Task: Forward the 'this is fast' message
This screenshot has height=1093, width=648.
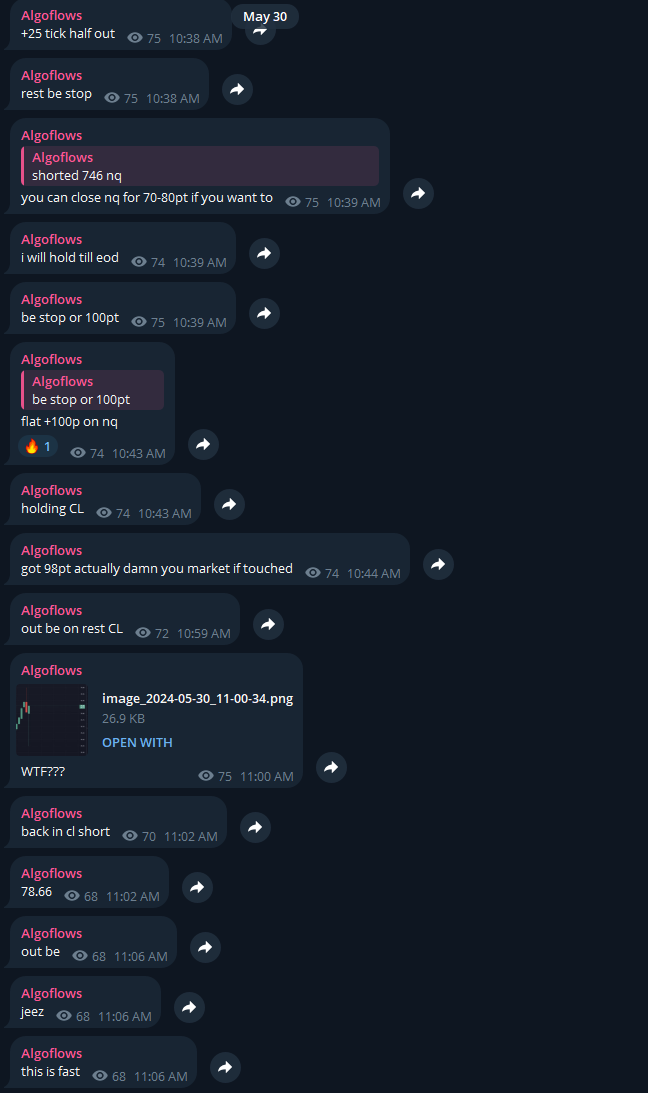Action: pos(225,1067)
